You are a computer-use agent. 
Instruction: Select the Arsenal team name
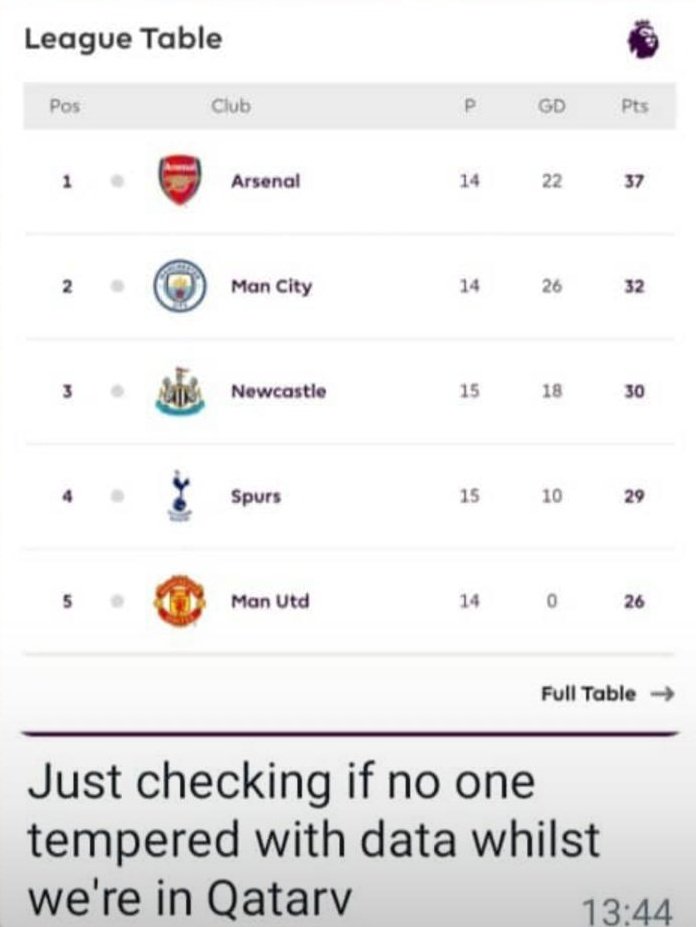[266, 181]
